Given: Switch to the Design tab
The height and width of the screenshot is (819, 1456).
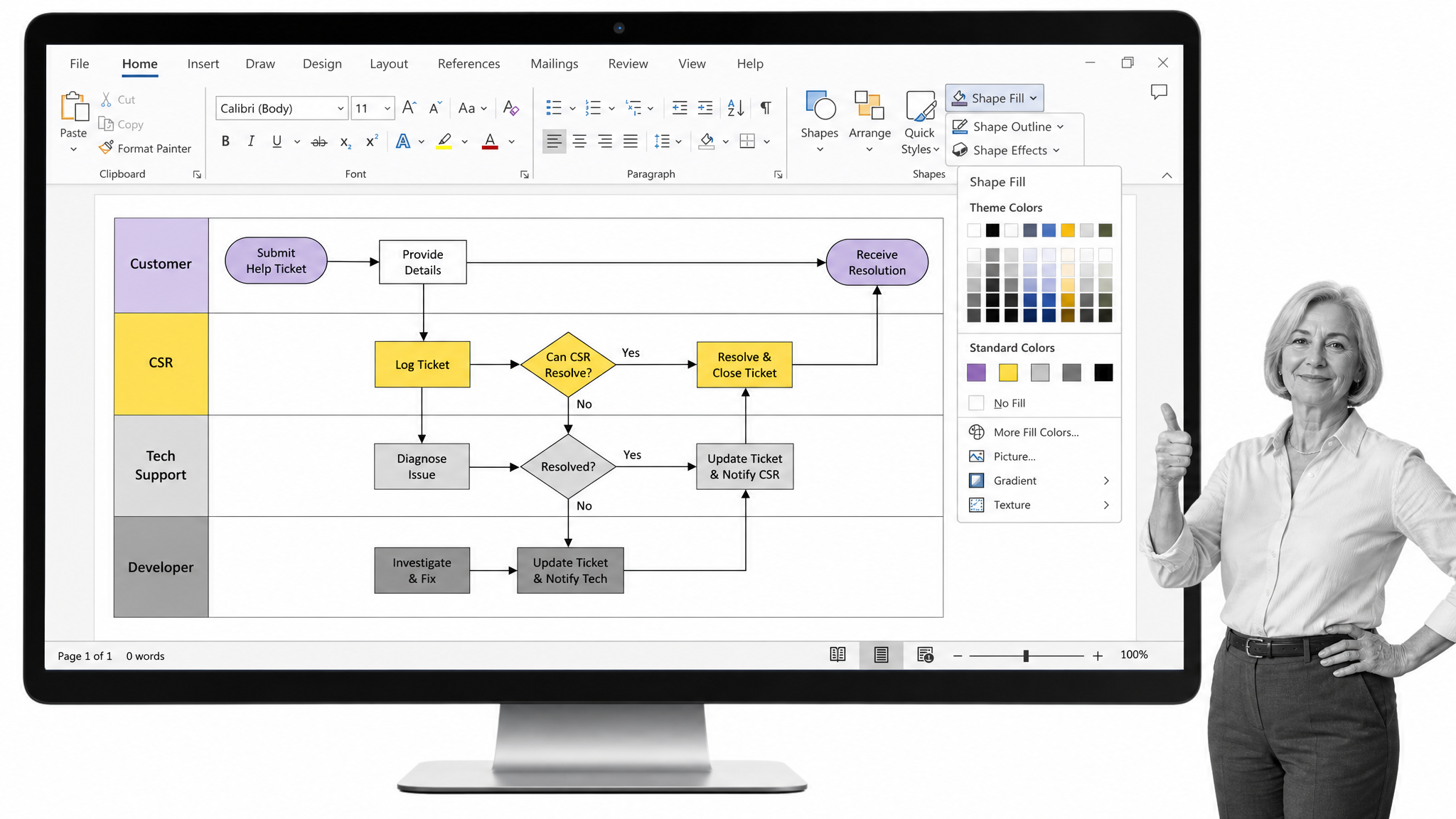Looking at the screenshot, I should pyautogui.click(x=322, y=64).
